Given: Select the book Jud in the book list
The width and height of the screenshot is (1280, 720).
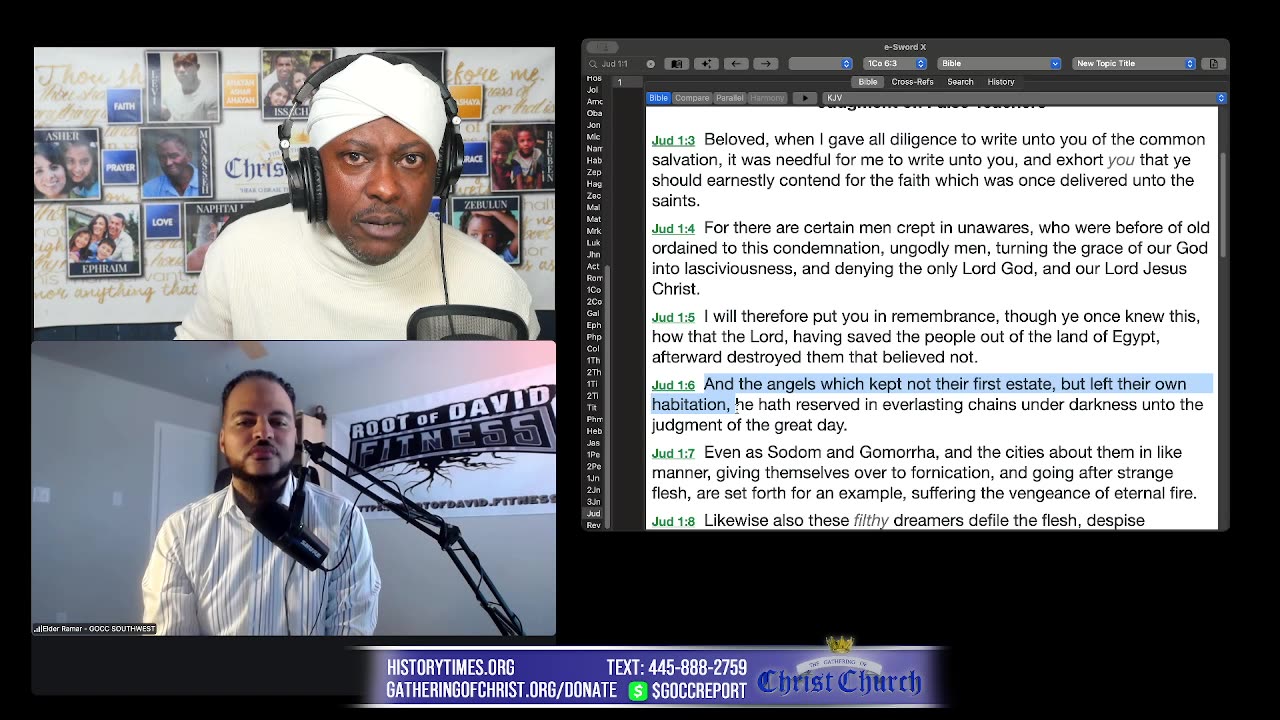Looking at the screenshot, I should (x=594, y=513).
